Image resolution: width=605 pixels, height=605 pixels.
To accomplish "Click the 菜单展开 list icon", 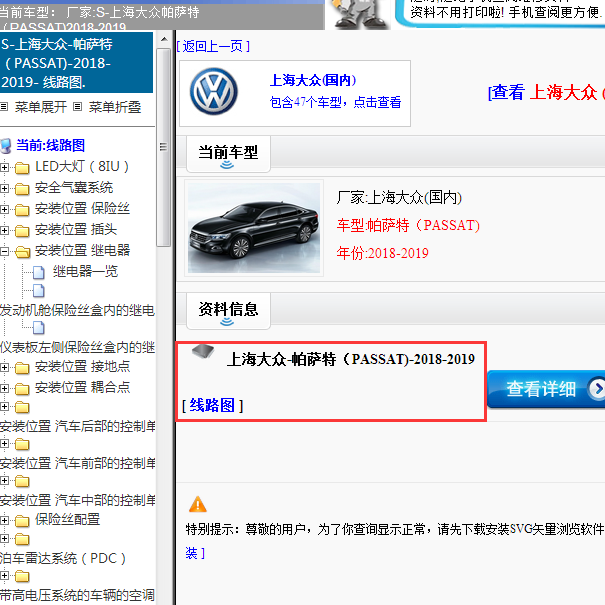I will pos(4,106).
